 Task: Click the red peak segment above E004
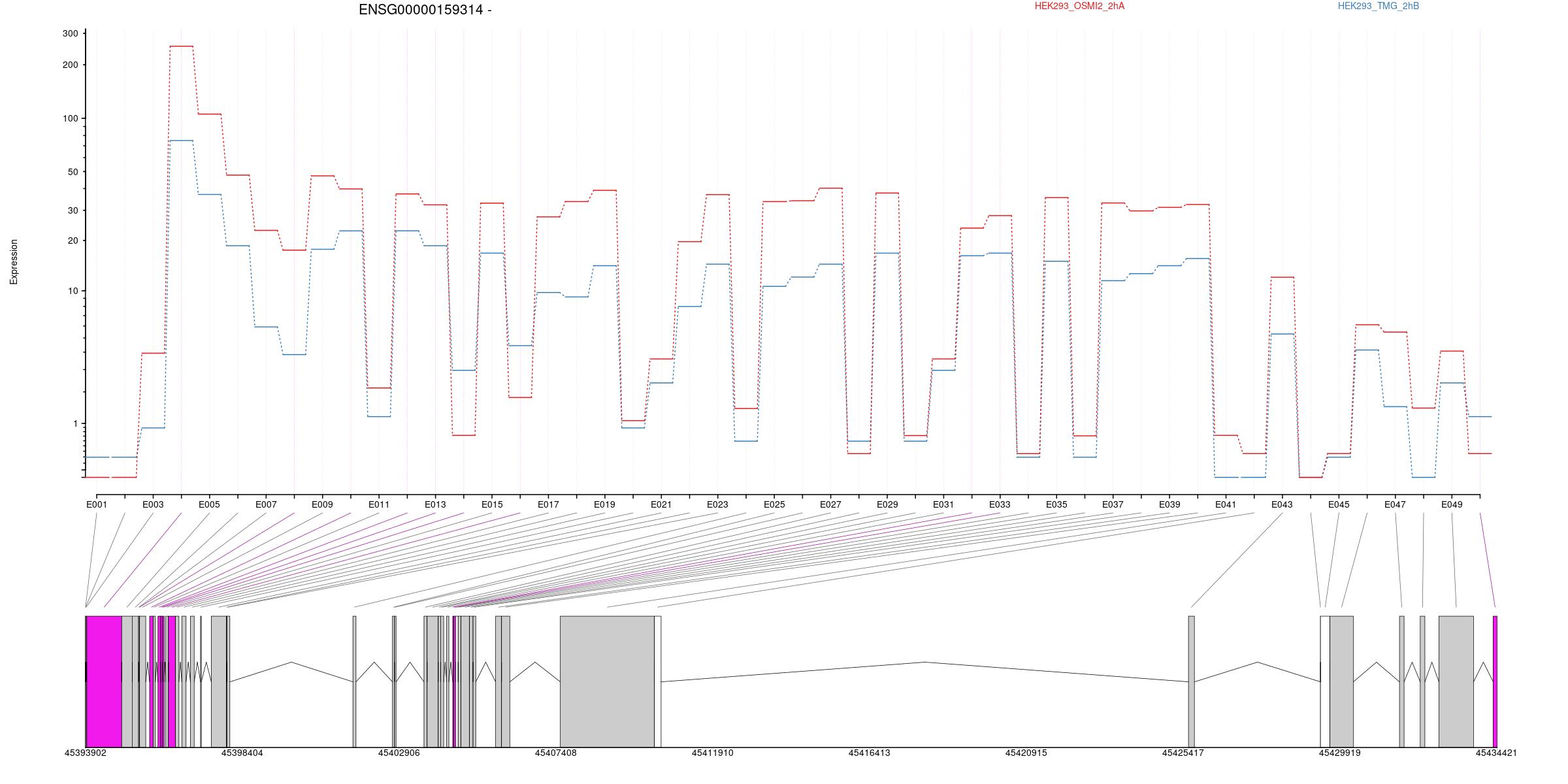181,46
